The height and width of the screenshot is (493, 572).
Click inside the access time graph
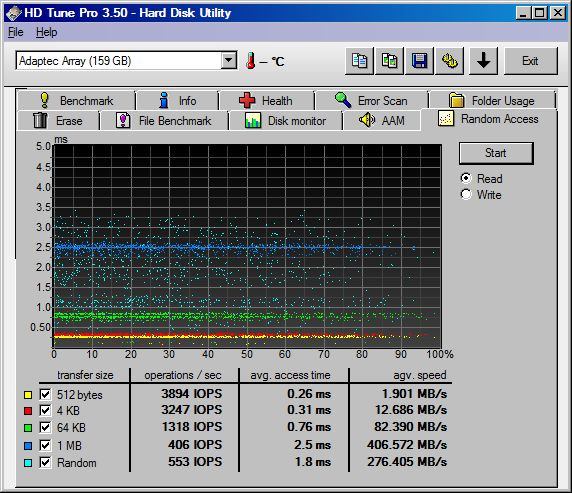[x=247, y=246]
